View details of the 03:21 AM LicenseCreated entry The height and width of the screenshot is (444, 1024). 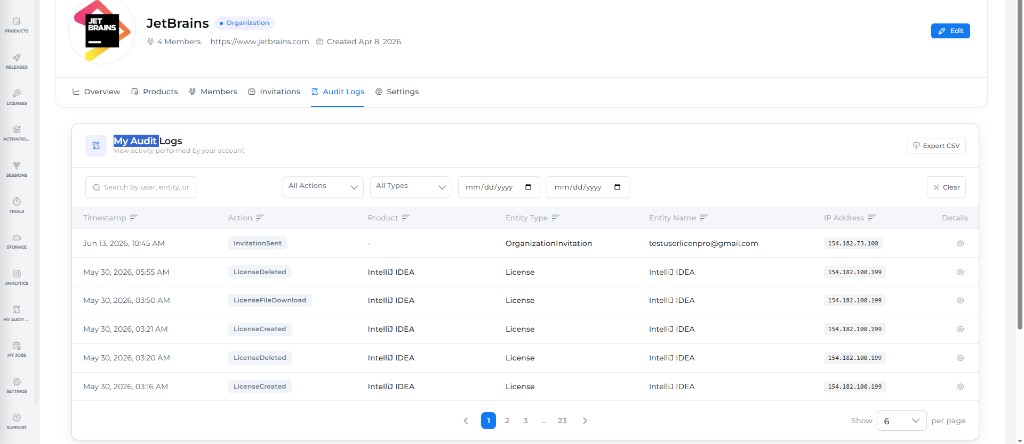tap(960, 329)
